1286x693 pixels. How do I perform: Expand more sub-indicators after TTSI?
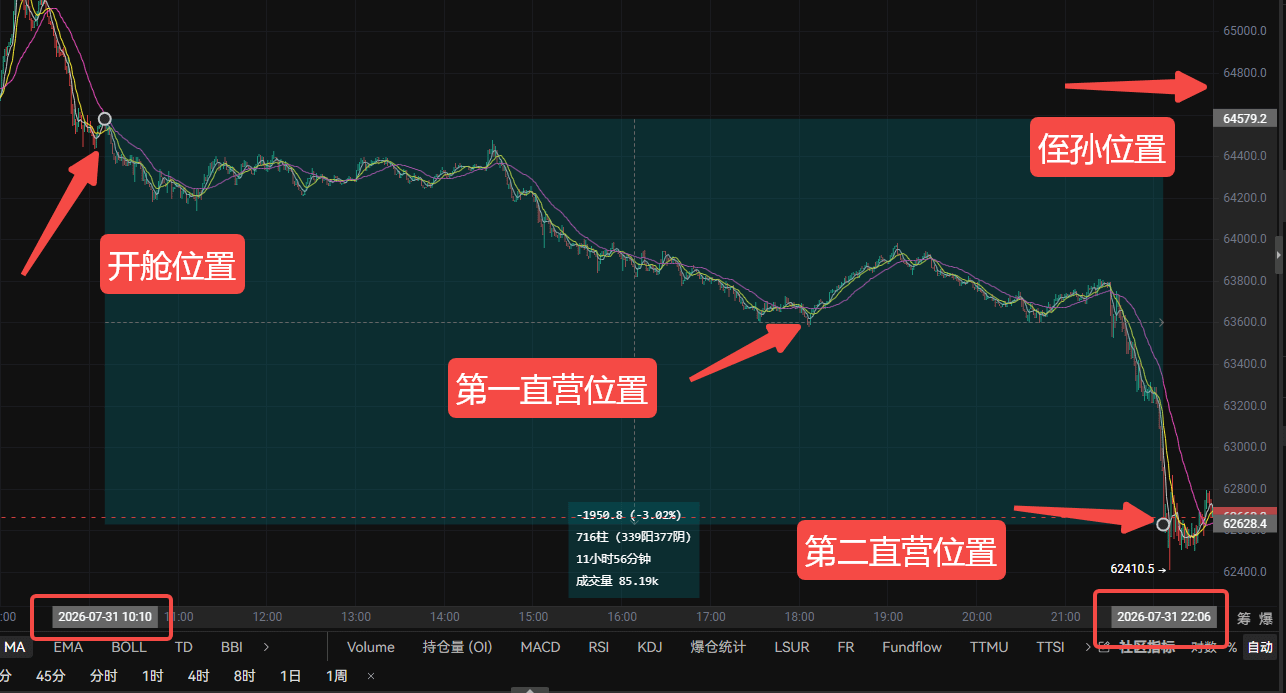click(1087, 647)
